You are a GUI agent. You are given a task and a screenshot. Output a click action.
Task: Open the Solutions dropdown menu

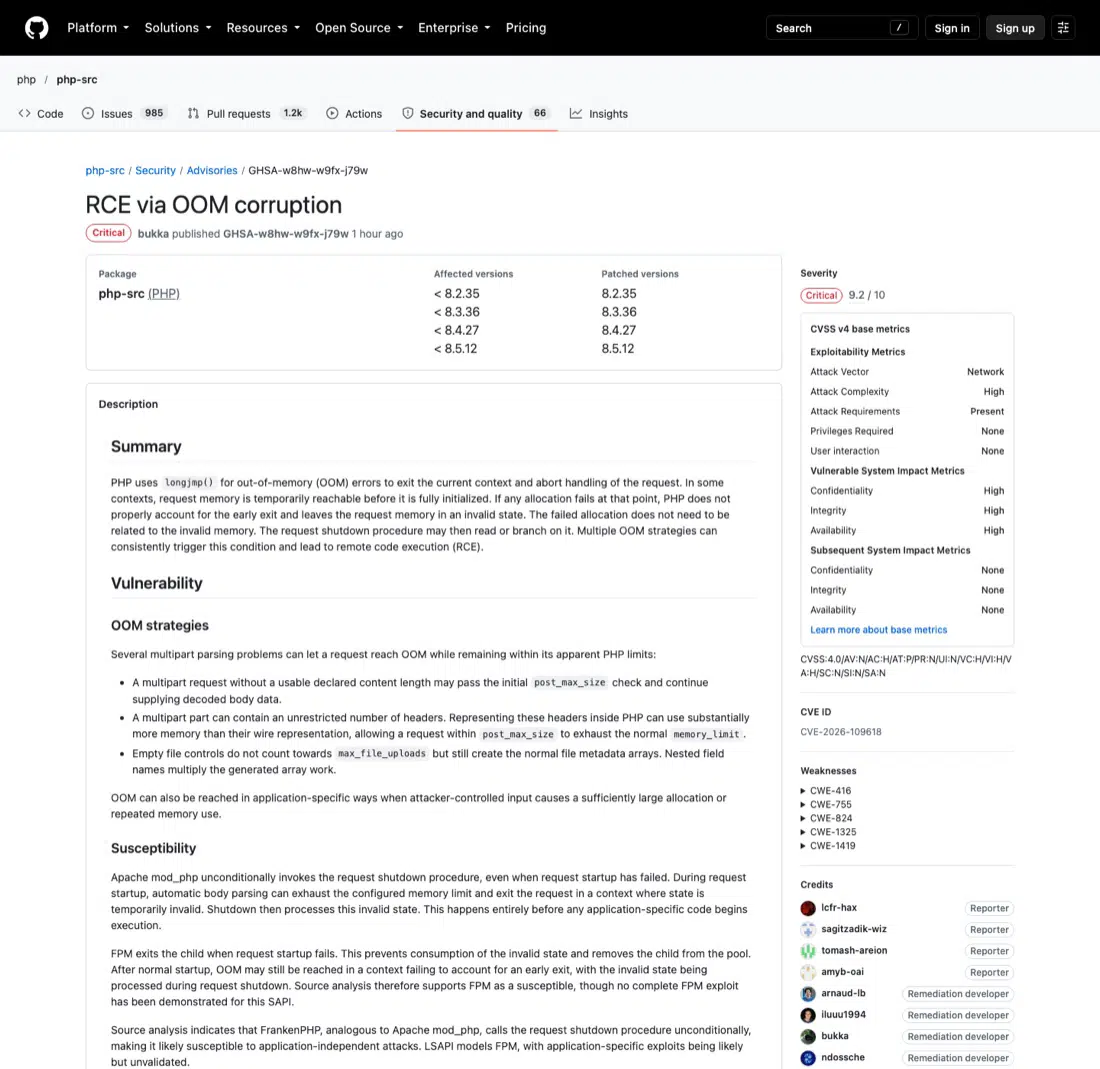(177, 28)
